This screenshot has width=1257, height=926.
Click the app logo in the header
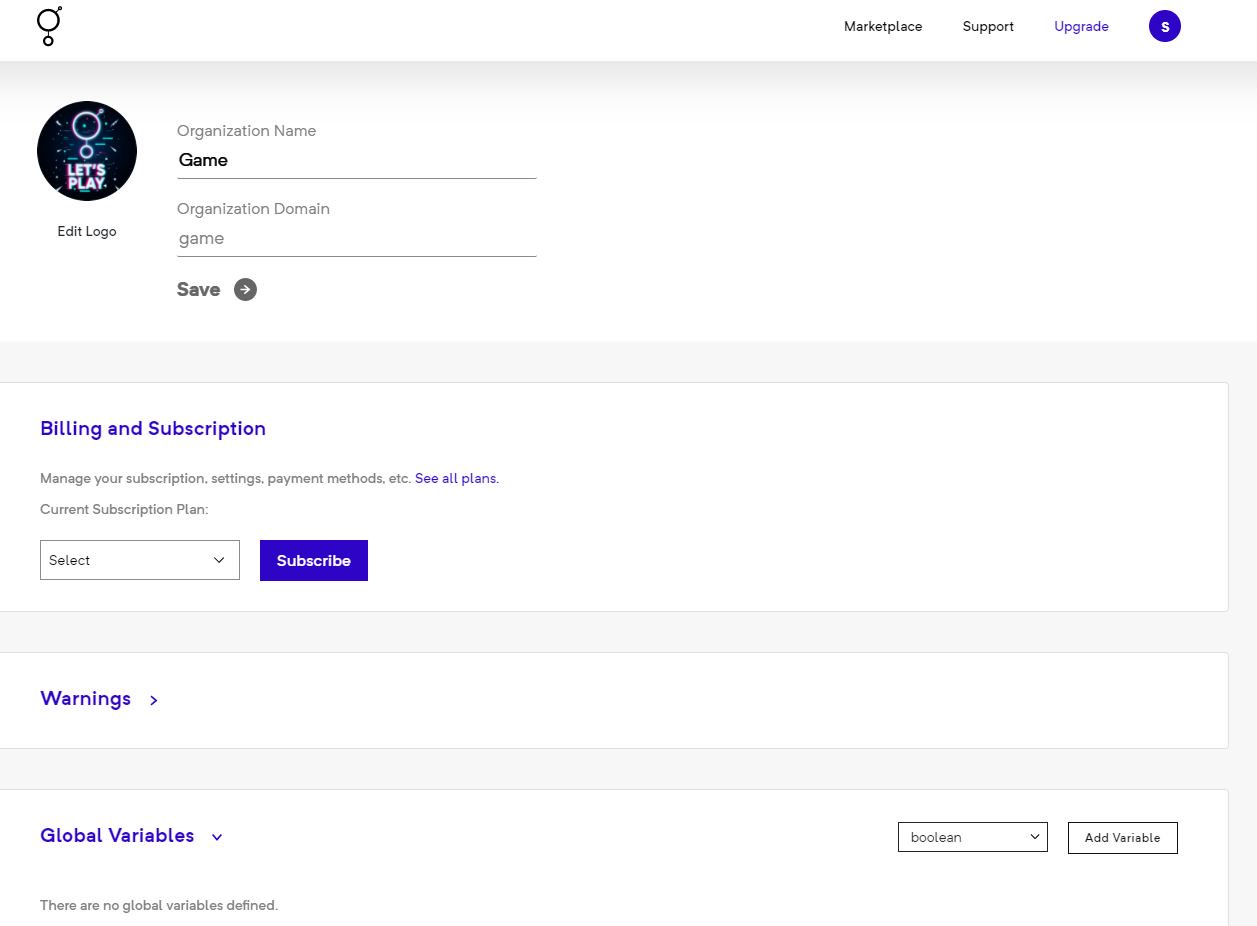coord(49,26)
